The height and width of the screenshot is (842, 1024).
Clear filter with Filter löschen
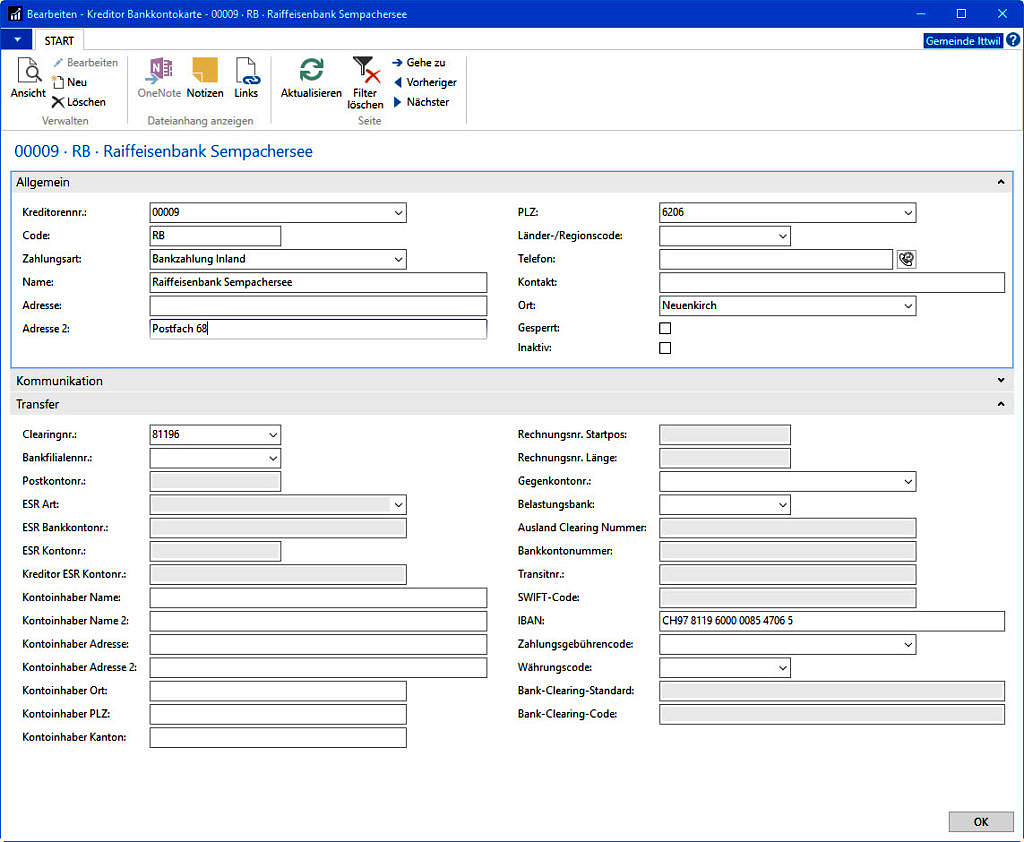pyautogui.click(x=365, y=83)
